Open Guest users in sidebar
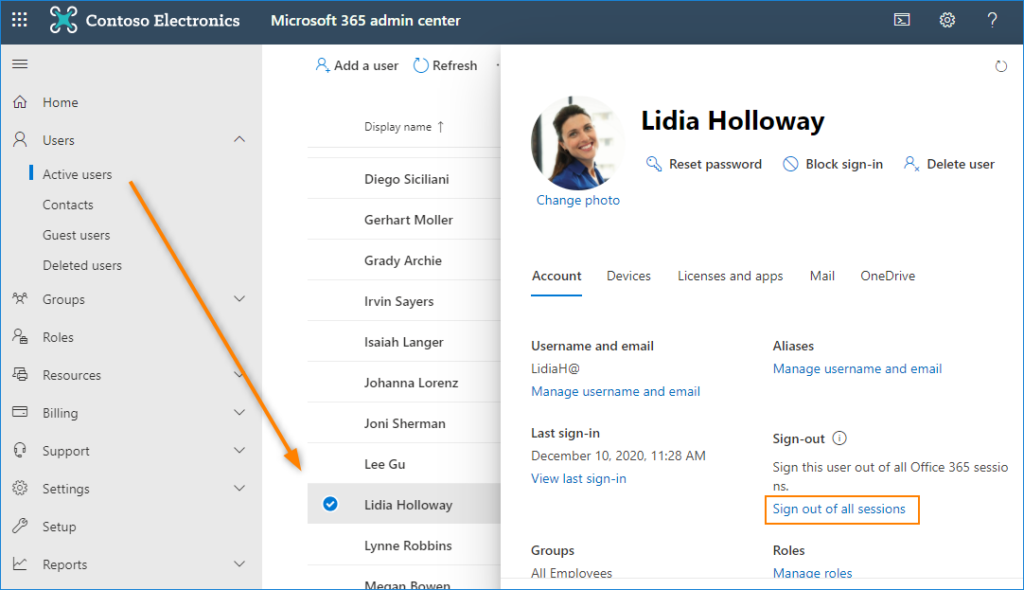Image resolution: width=1024 pixels, height=590 pixels. (76, 235)
